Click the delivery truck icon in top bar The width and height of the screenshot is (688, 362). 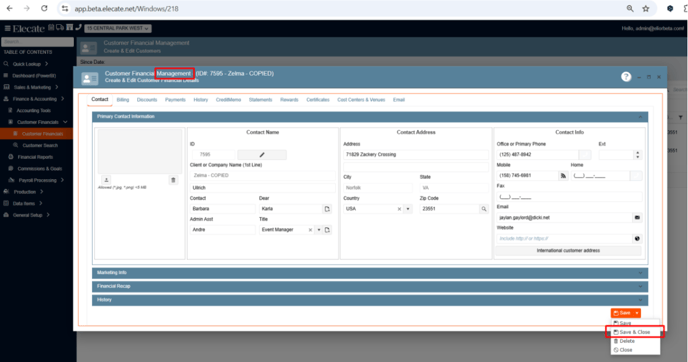pos(60,28)
